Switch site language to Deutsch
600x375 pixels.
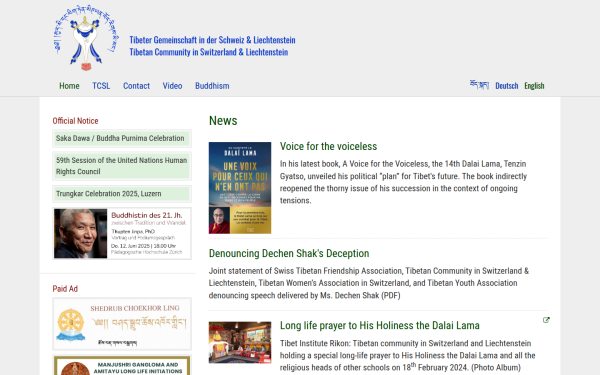tap(507, 86)
